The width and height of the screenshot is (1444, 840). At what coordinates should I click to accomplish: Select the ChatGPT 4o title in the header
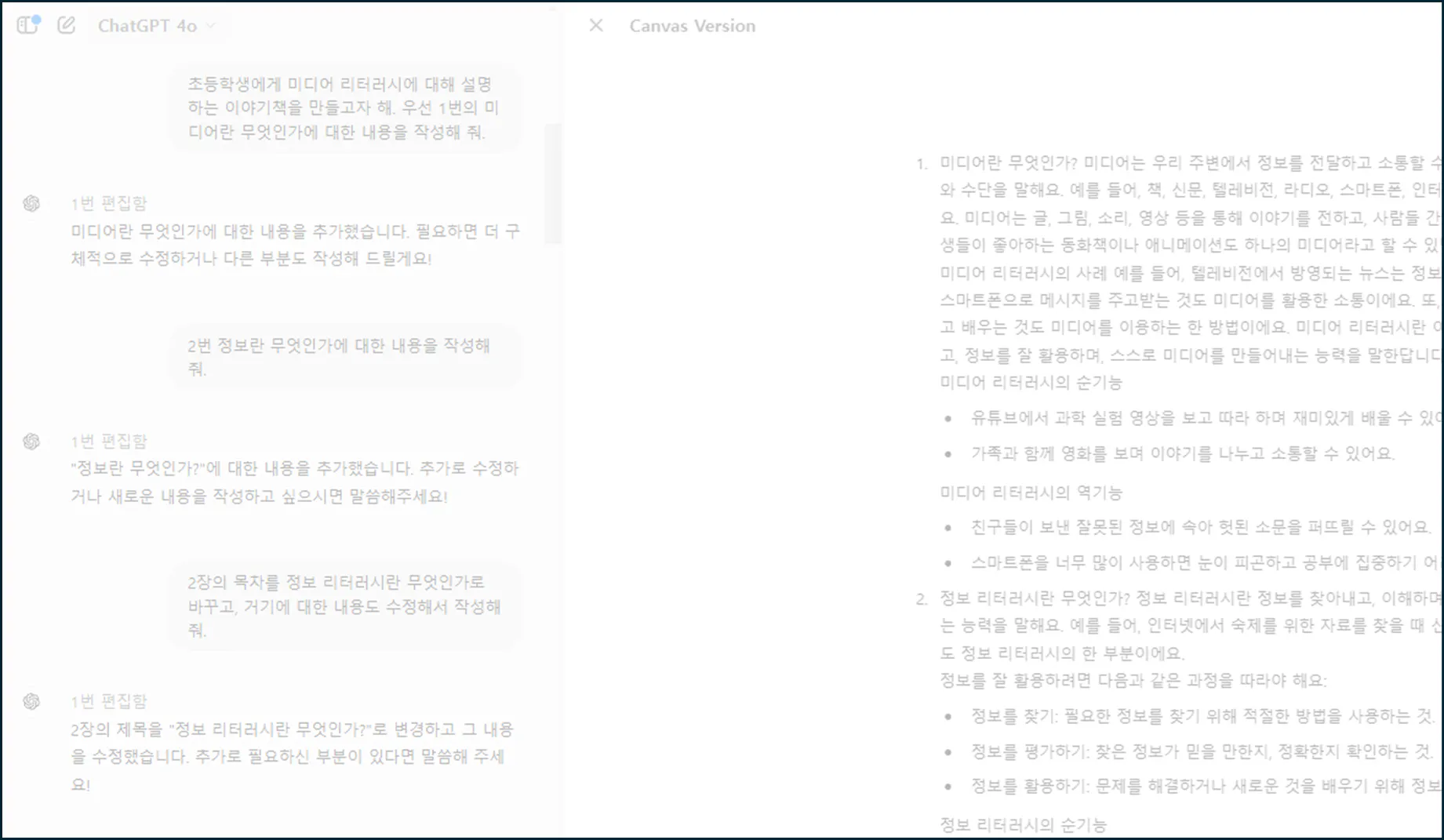(145, 24)
